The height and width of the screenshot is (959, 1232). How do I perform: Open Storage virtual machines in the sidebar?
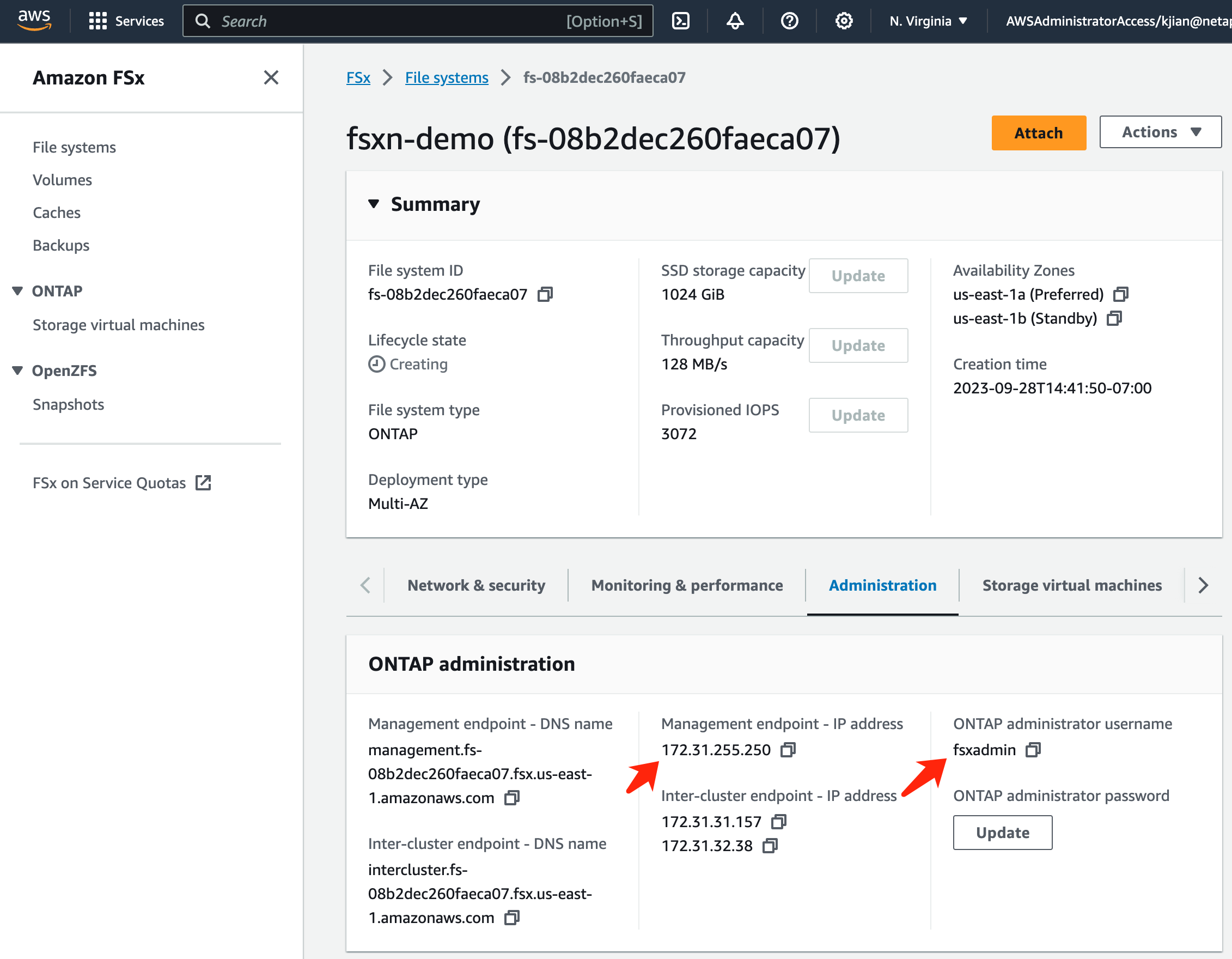coord(119,325)
